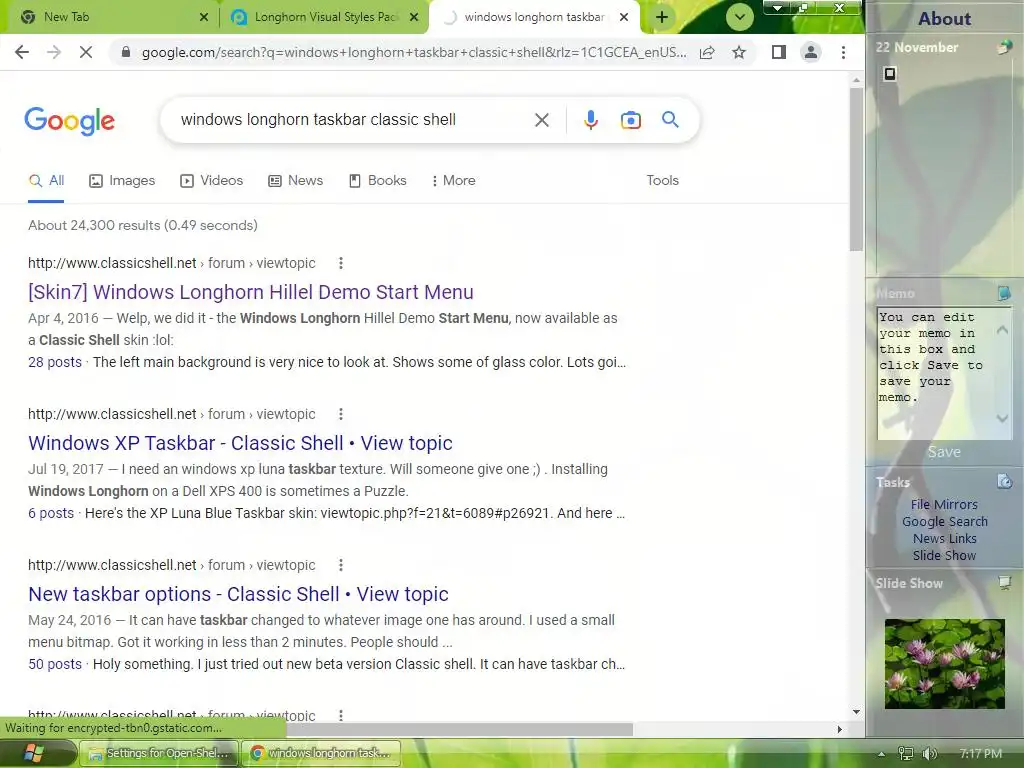The height and width of the screenshot is (768, 1024).
Task: Open Skin7 Windows Longhorn Hillel Demo result
Action: 251,292
